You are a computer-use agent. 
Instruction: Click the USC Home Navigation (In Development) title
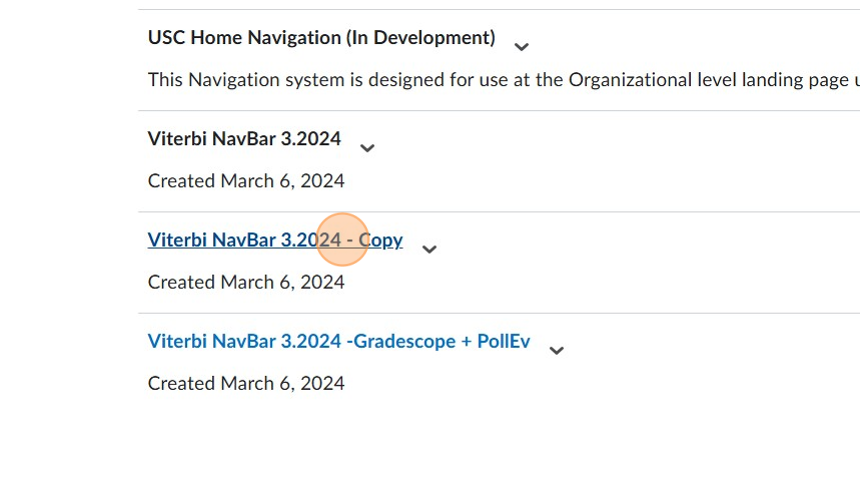321,38
